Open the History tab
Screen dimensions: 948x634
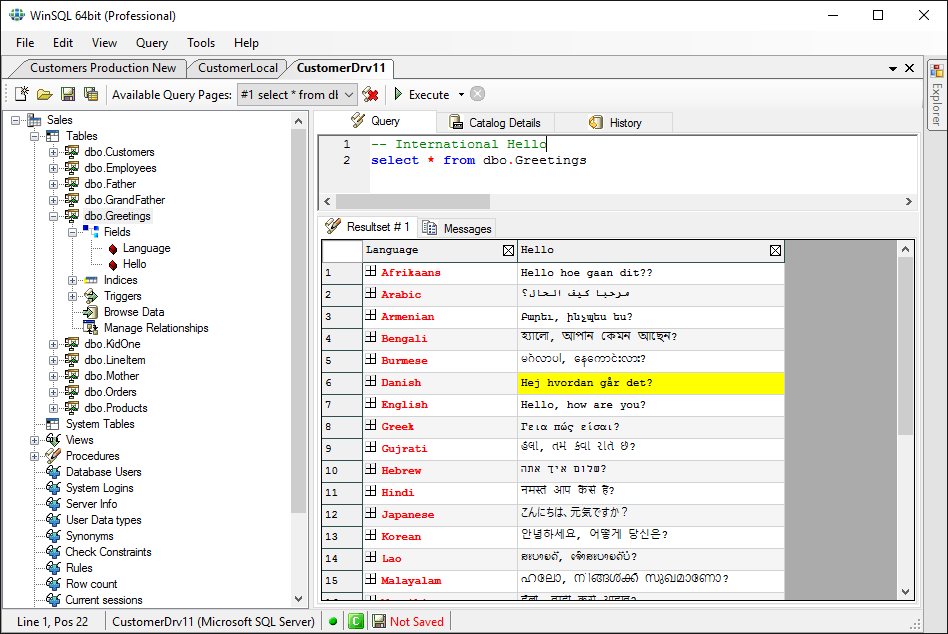613,123
